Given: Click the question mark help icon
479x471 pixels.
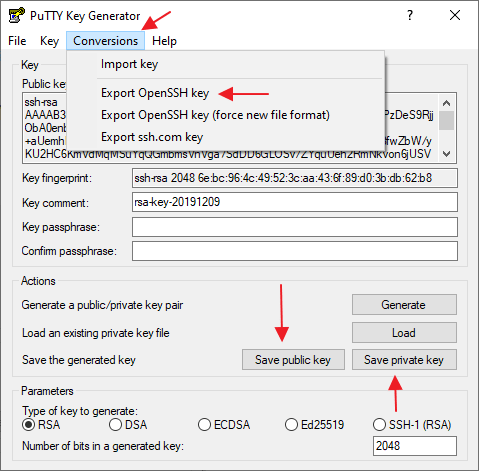Looking at the screenshot, I should [x=410, y=15].
